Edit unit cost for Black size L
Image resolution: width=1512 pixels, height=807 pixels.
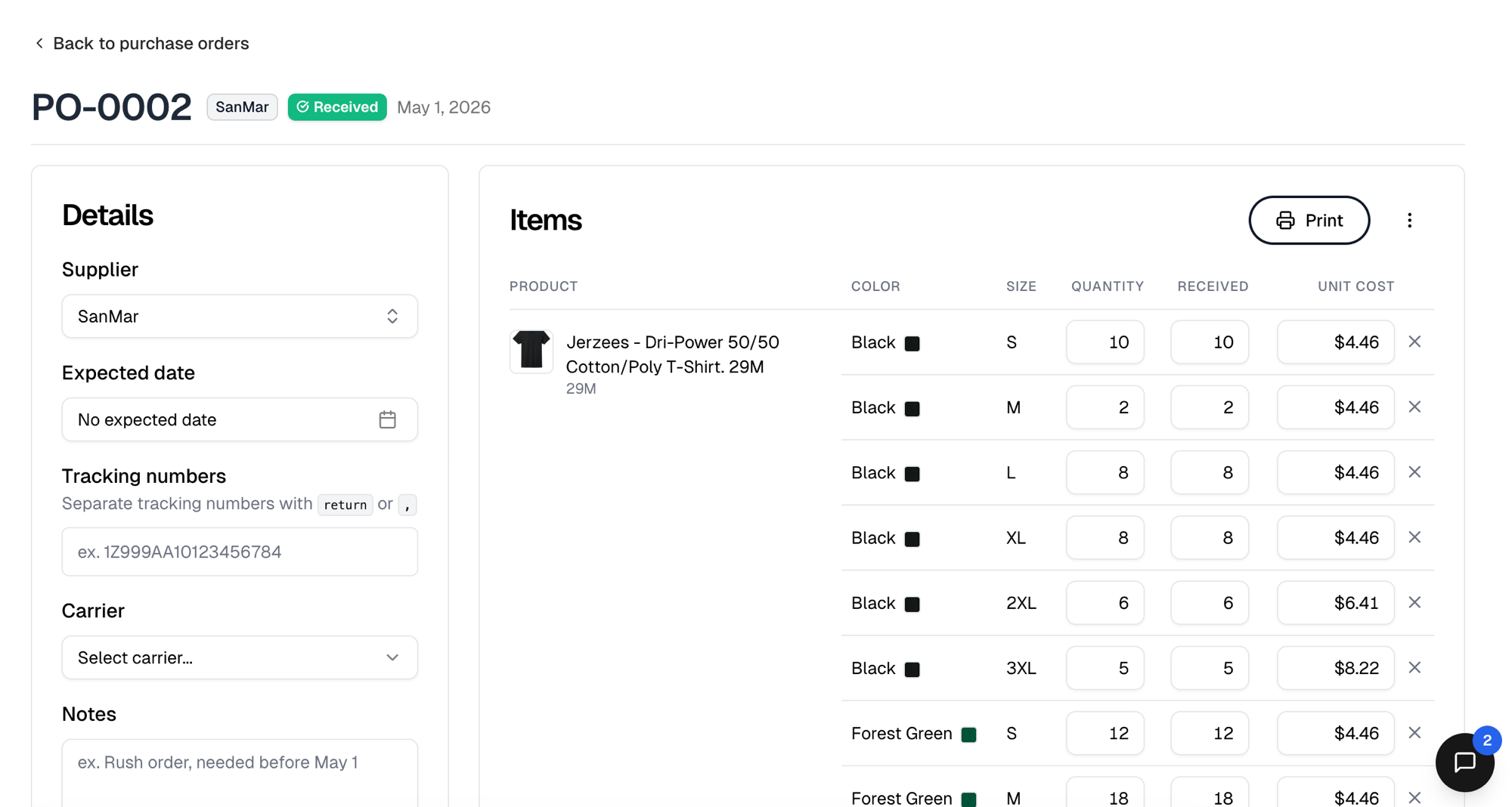(x=1336, y=472)
